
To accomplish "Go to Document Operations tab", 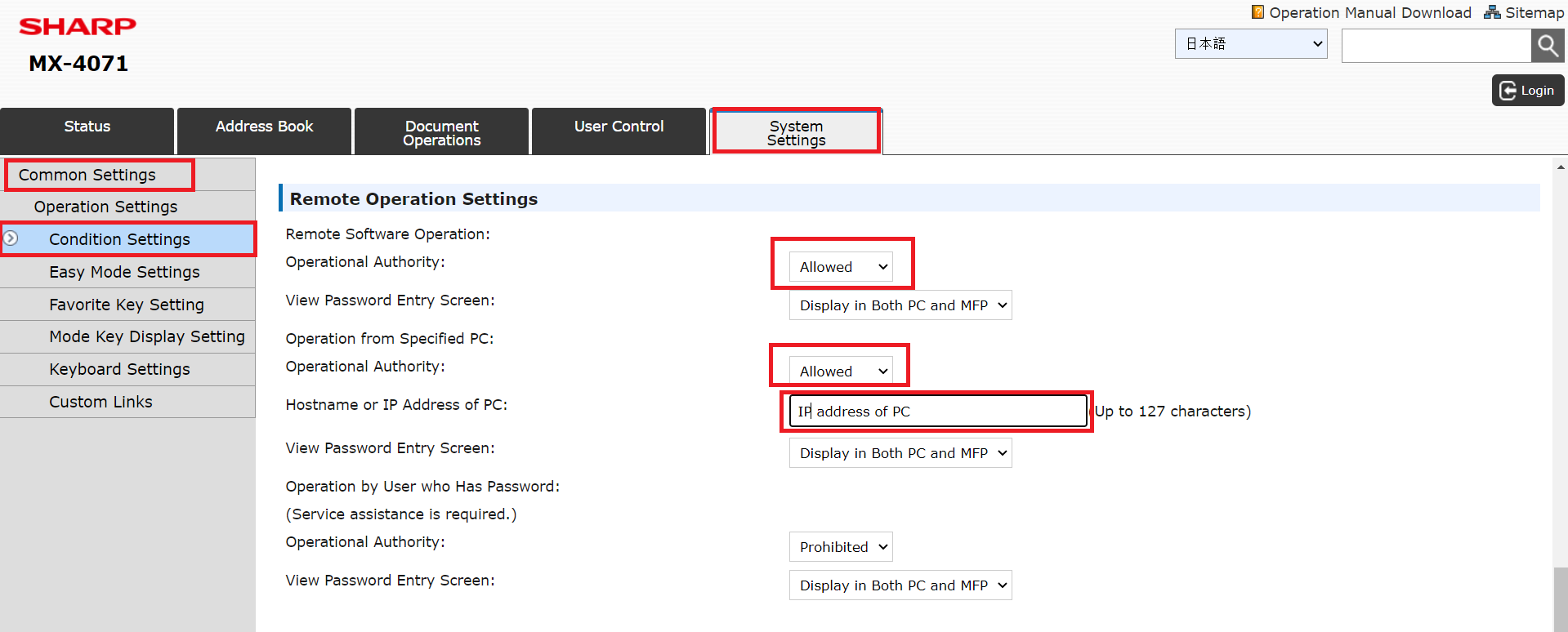I will (x=441, y=131).
